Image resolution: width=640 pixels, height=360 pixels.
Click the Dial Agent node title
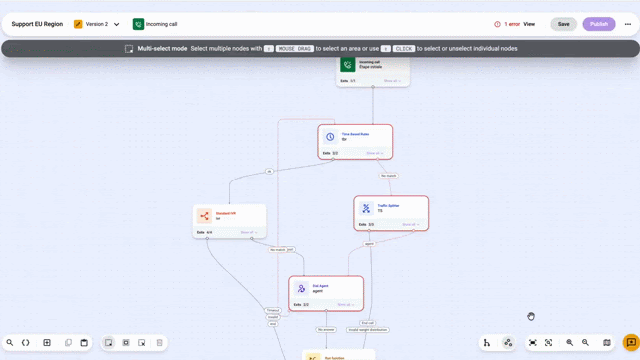[x=320, y=286]
